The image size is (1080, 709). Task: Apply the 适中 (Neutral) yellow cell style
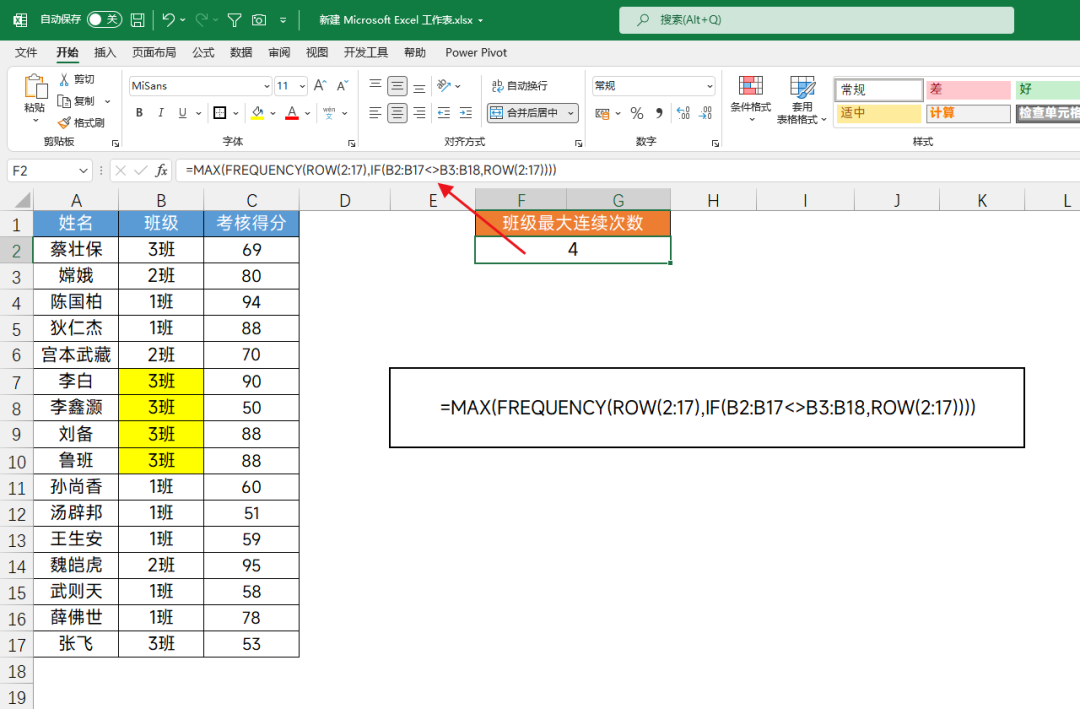pyautogui.click(x=879, y=113)
